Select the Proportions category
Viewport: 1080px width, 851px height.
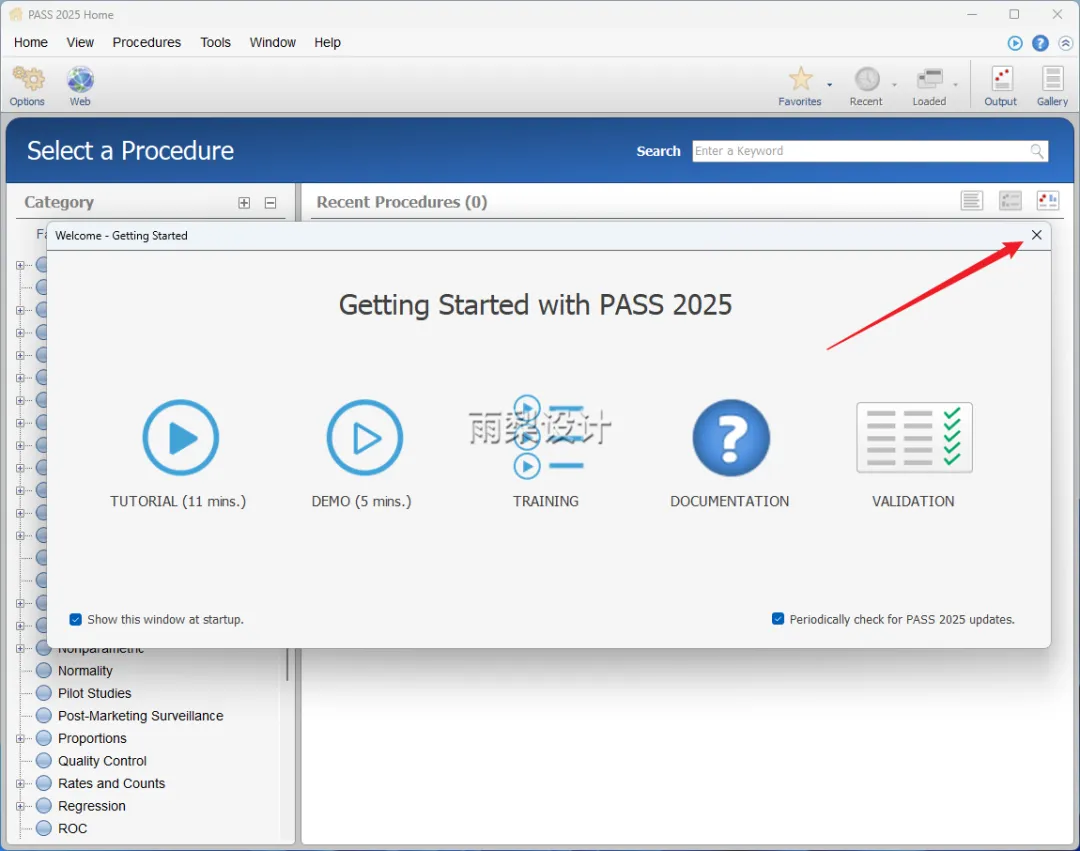92,738
